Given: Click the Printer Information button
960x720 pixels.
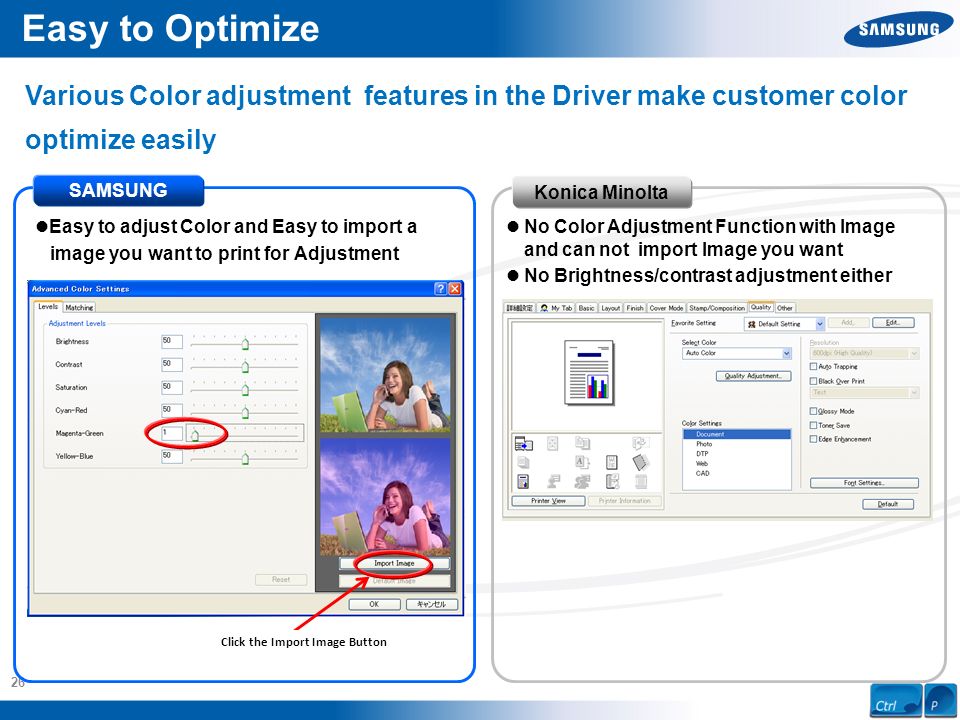Looking at the screenshot, I should (624, 501).
